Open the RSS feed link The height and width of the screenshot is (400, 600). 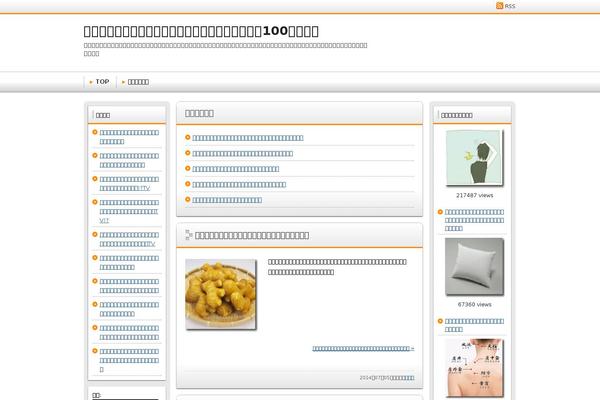[x=506, y=6]
